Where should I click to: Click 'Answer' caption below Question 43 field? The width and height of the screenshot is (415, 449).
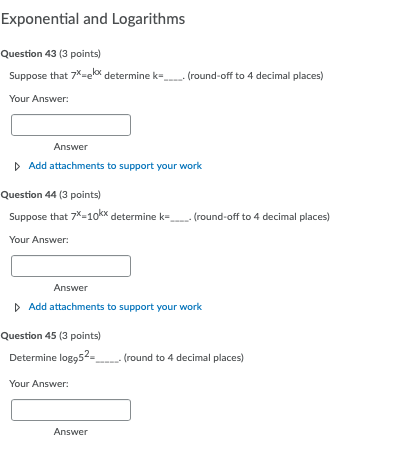71,147
